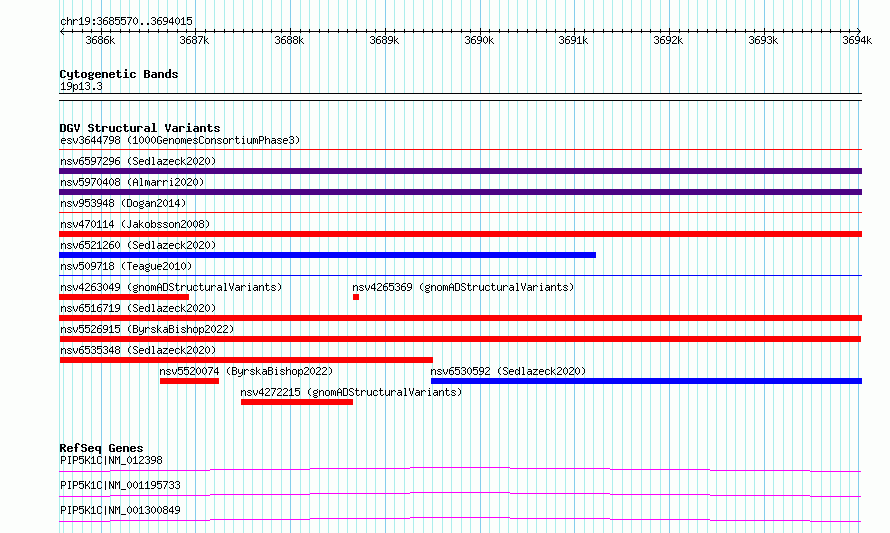890x533 pixels.
Task: Open the DGV Structural Variants track heading
Action: [140, 128]
